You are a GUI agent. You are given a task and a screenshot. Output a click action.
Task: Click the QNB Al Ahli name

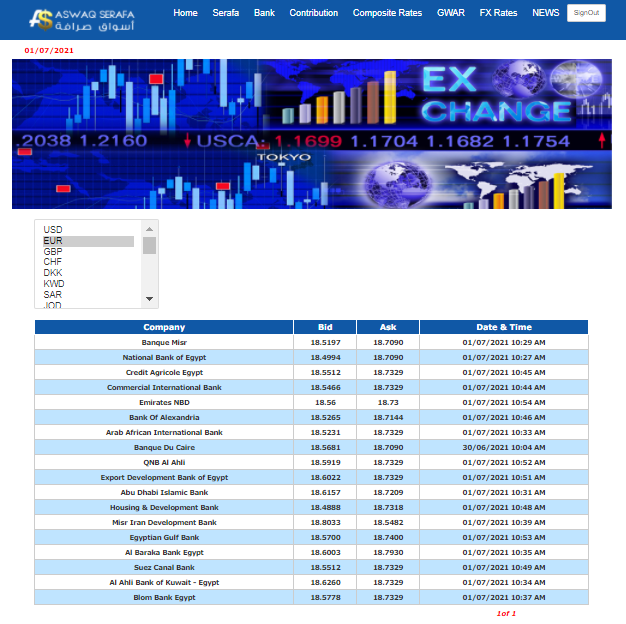164,462
